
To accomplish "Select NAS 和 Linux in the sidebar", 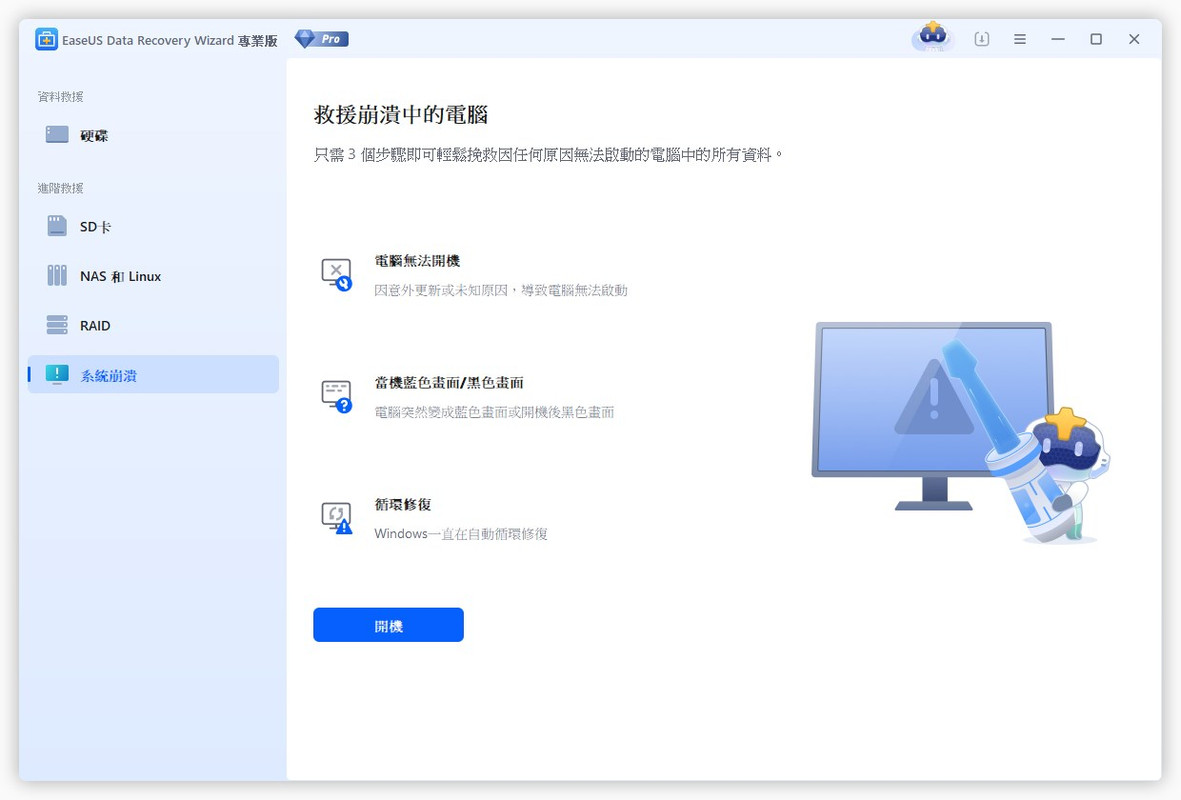I will coord(154,276).
